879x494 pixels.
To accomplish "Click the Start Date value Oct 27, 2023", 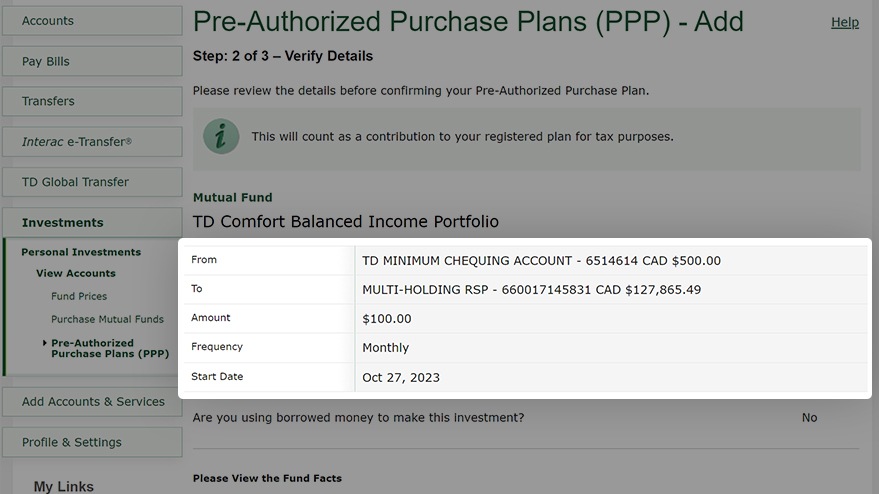I will point(401,377).
